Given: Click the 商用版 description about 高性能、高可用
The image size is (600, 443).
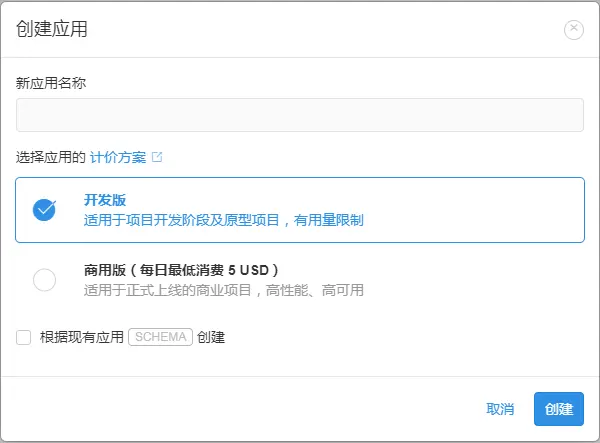Looking at the screenshot, I should 223,290.
